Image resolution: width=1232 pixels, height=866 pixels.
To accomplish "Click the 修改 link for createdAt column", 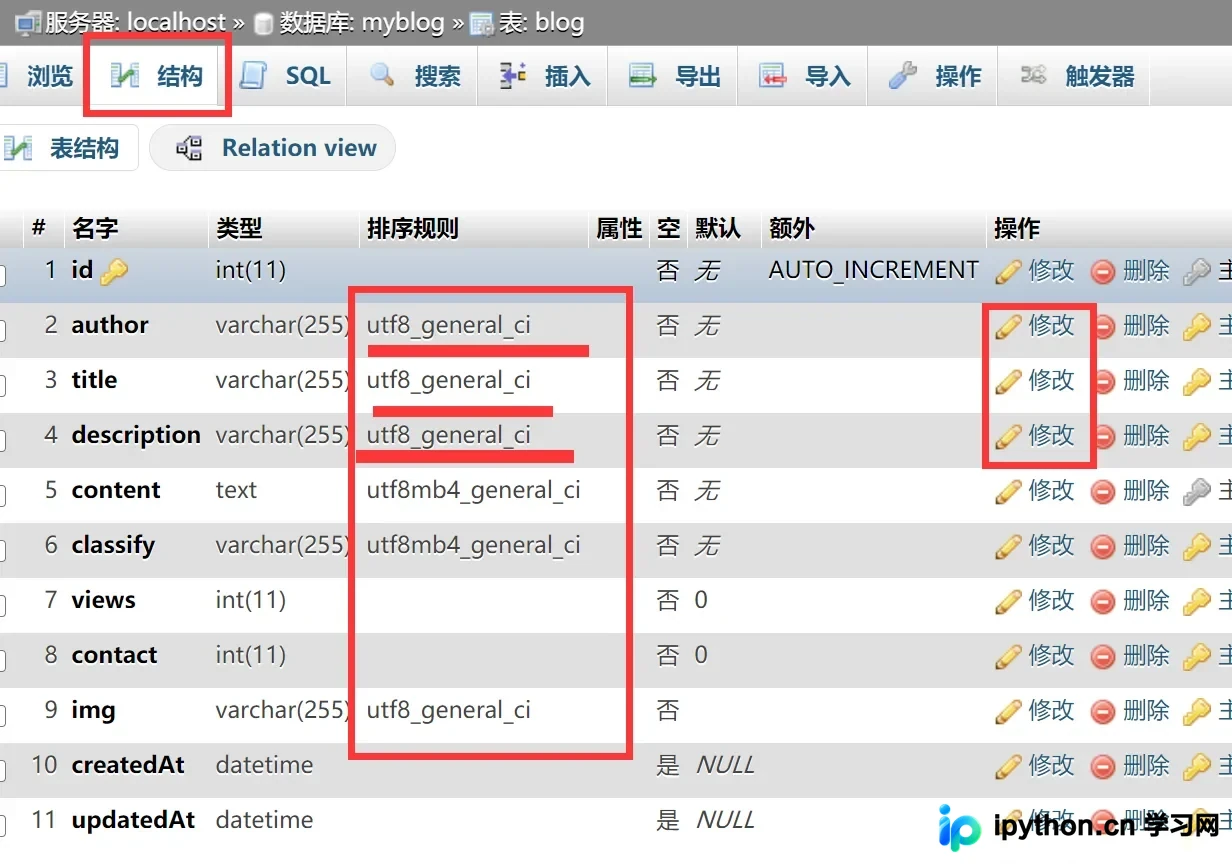I will click(1052, 766).
